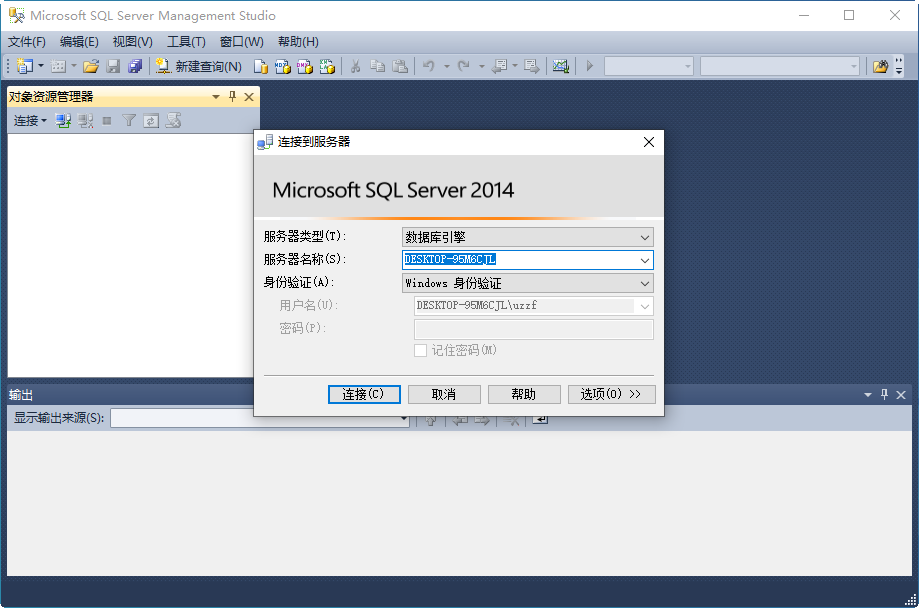Open the 连接 dropdown in Object Explorer

click(30, 121)
